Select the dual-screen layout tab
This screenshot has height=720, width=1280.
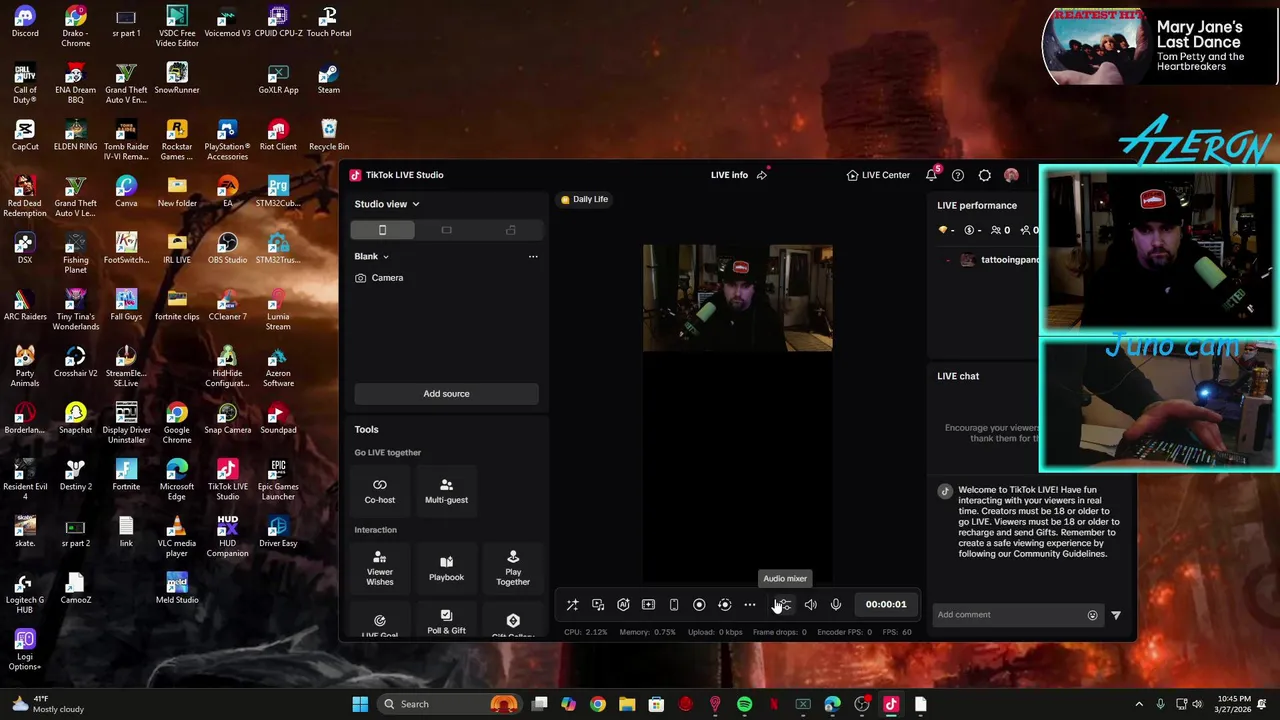pyautogui.click(x=510, y=230)
